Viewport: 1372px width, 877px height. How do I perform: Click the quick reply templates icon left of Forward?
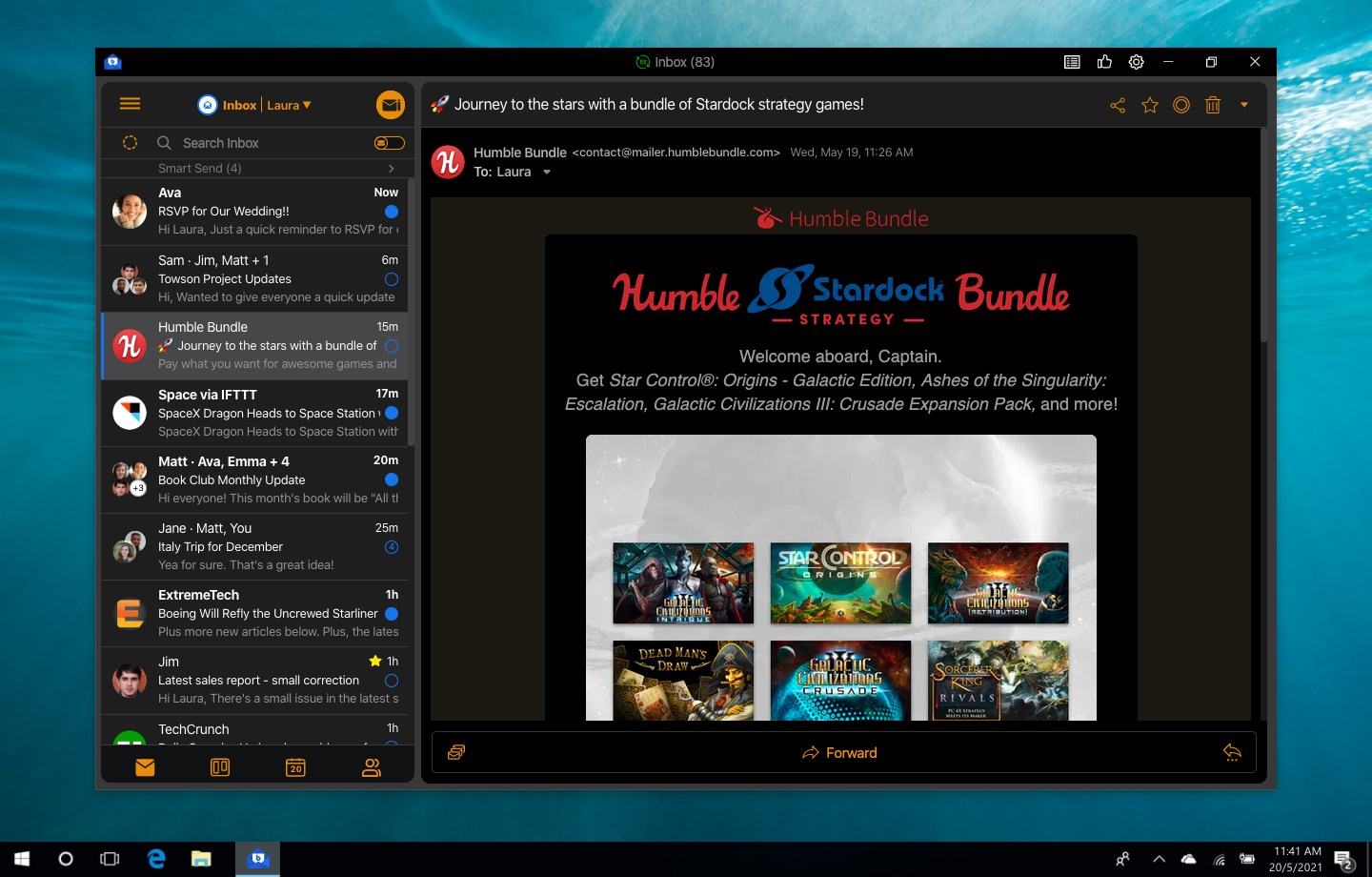coord(456,752)
